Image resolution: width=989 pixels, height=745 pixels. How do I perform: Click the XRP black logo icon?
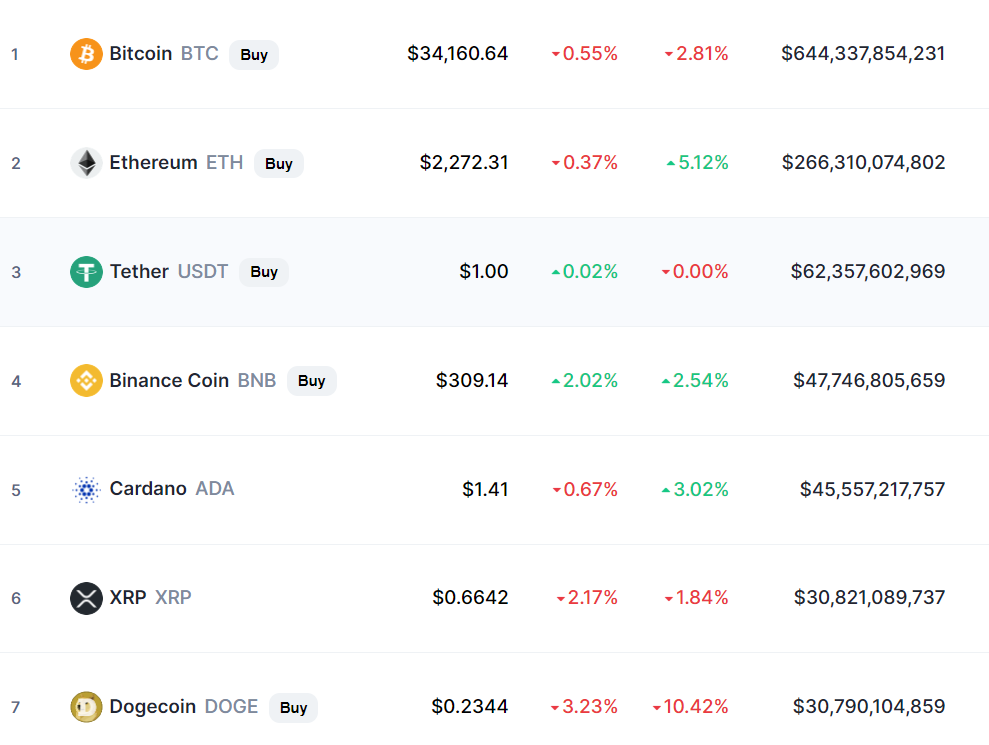(x=86, y=598)
